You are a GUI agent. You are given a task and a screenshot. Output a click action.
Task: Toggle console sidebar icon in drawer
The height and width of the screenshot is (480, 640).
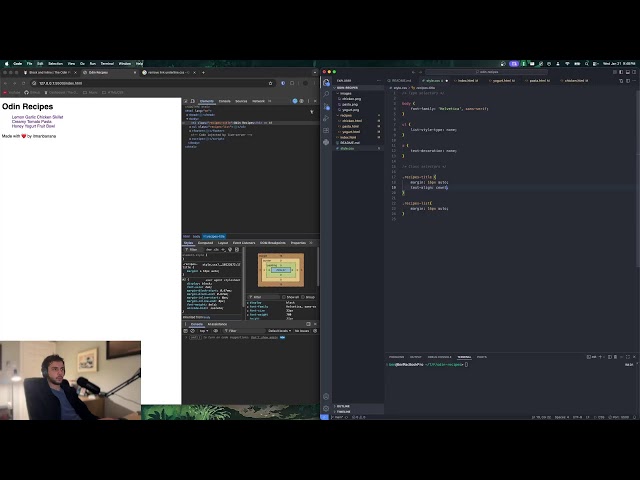coord(186,331)
